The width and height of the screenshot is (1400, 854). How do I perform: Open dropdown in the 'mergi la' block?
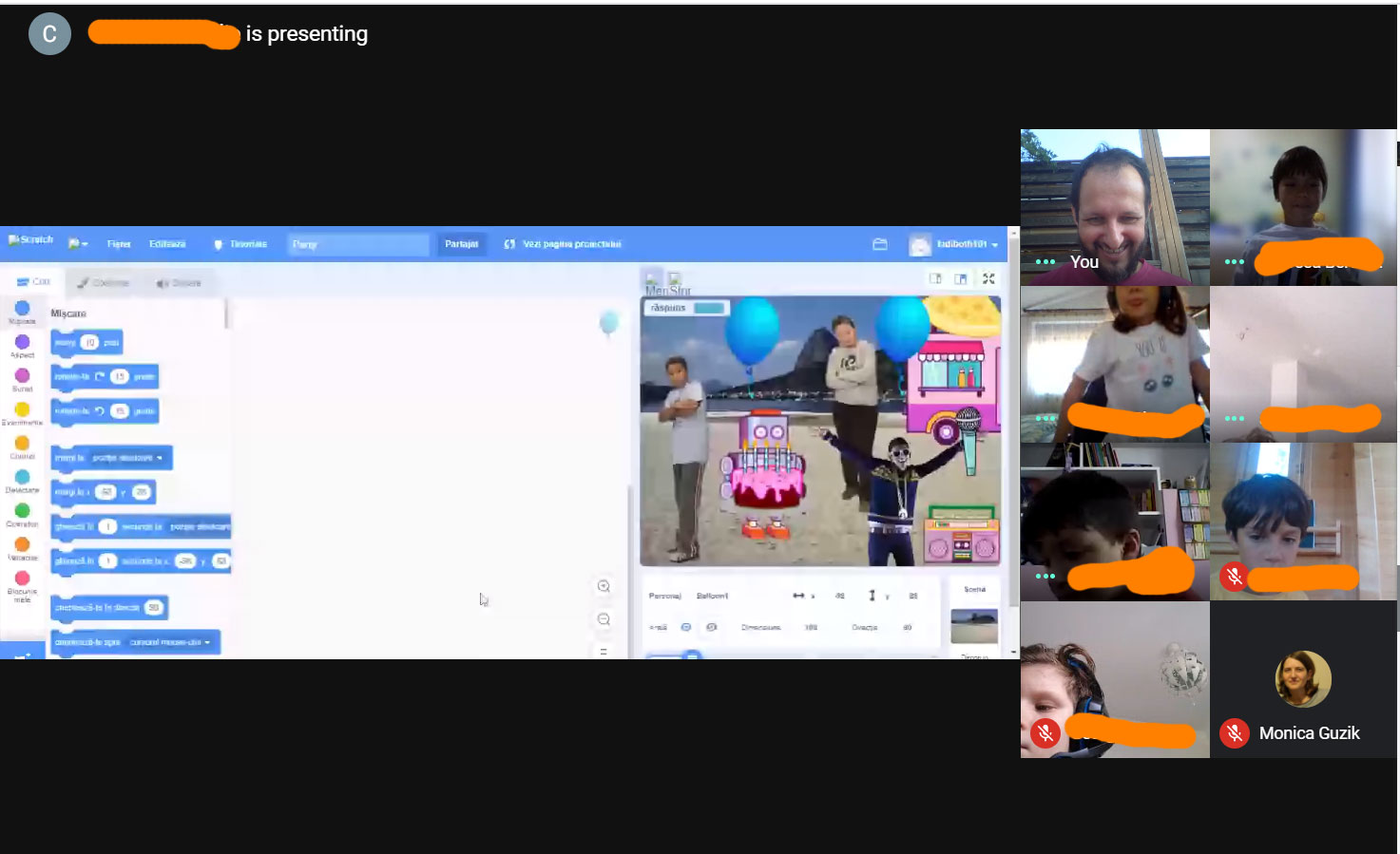[160, 458]
